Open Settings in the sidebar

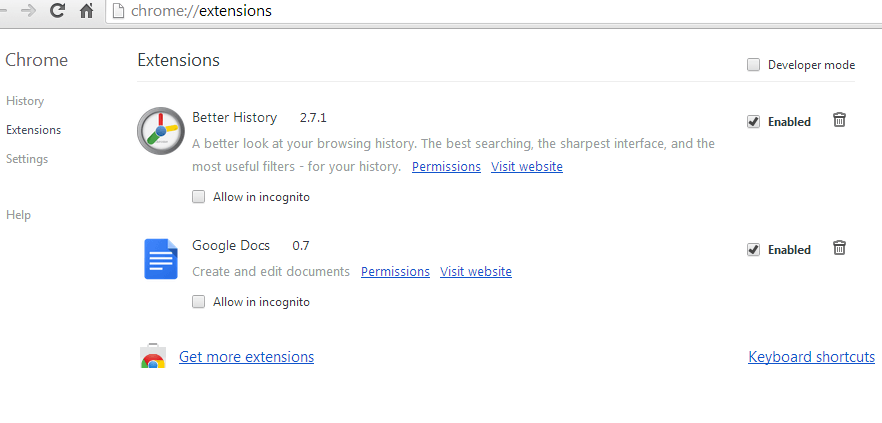pyautogui.click(x=27, y=159)
